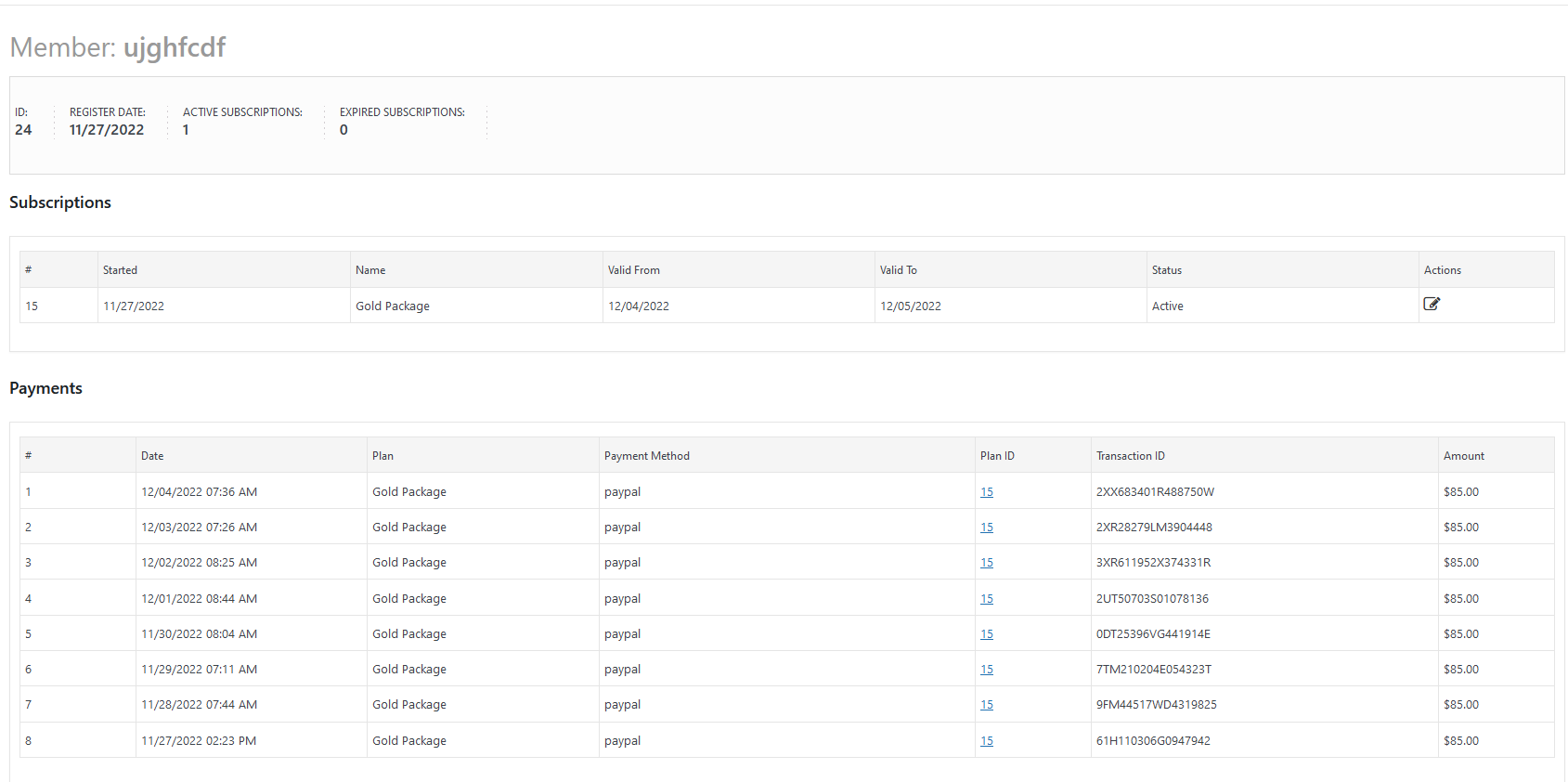Screen dimensions: 1568x782
Task: Open Plan ID 15 link in payment 7
Action: point(987,705)
